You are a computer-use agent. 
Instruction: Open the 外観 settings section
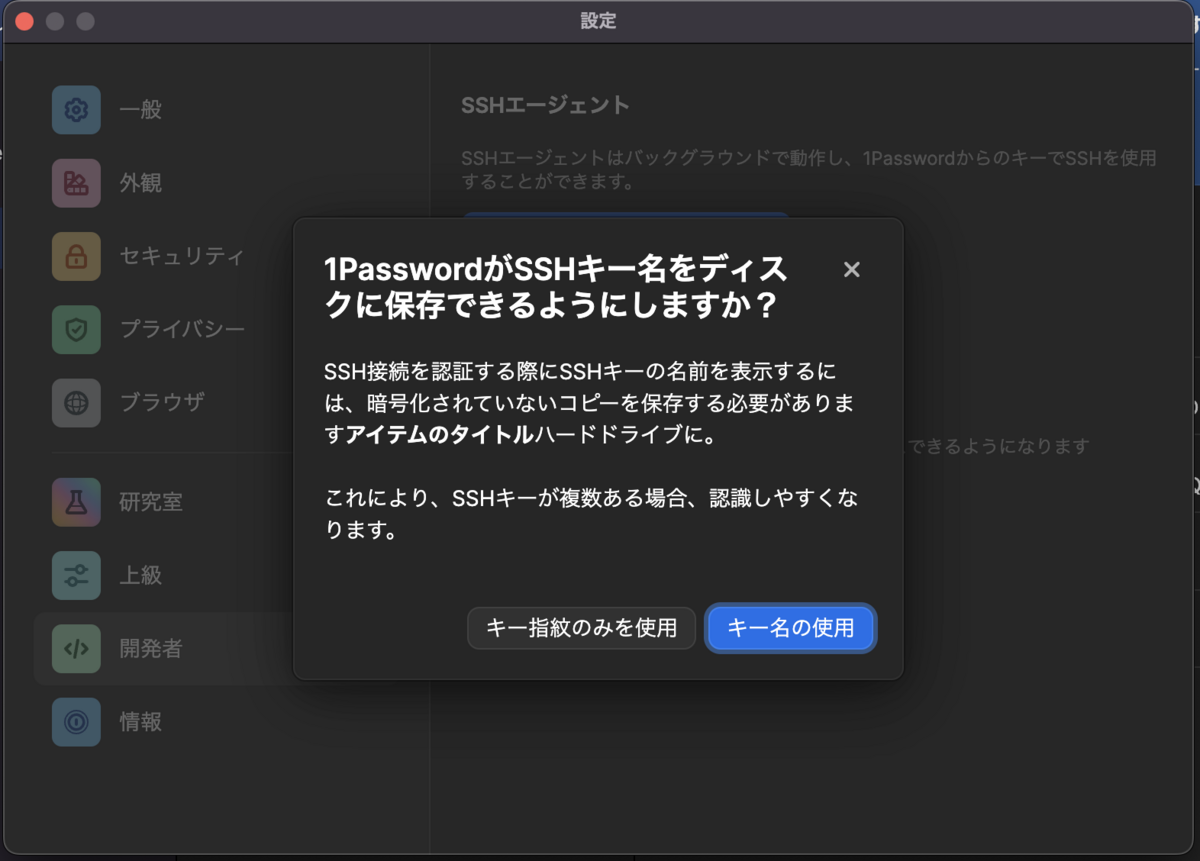click(x=141, y=183)
